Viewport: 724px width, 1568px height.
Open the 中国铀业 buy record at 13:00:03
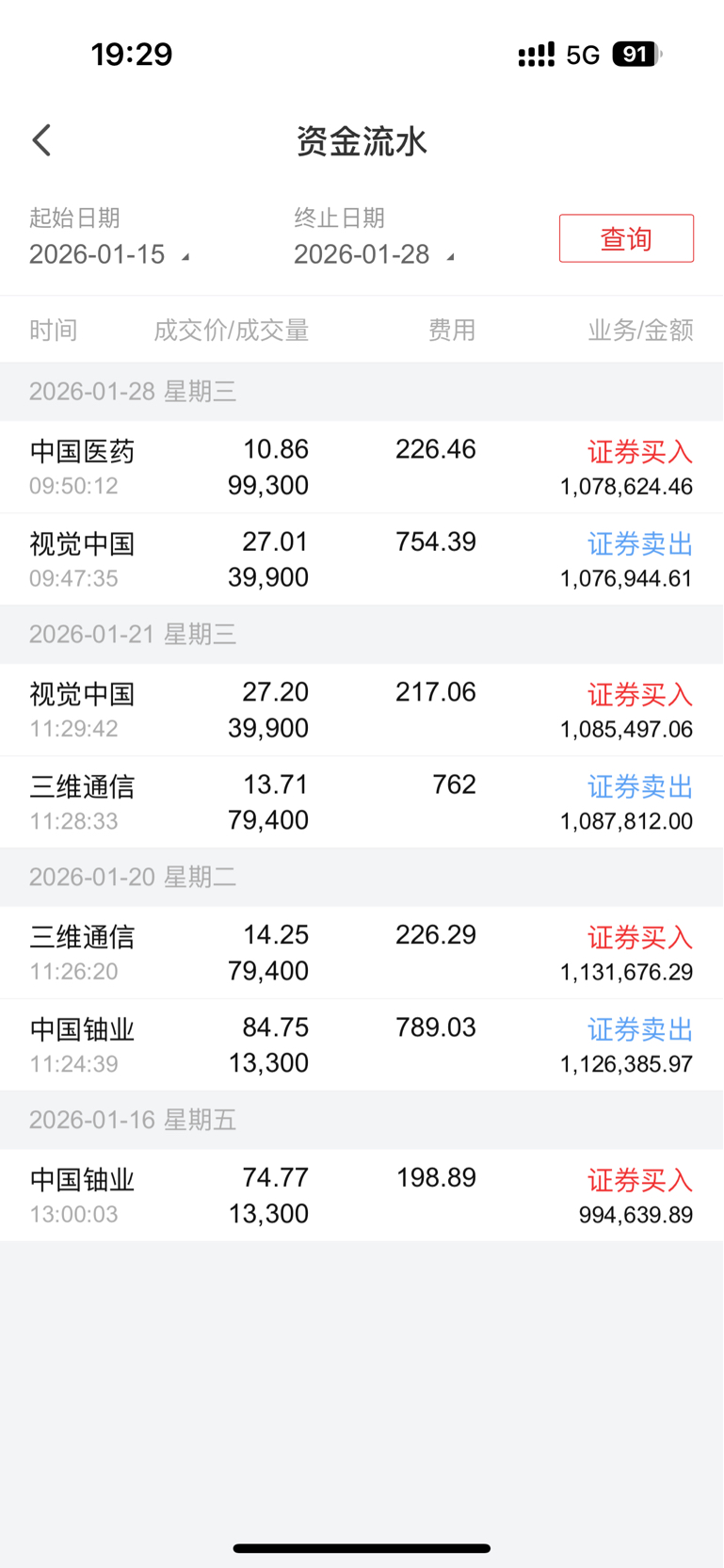click(362, 1195)
